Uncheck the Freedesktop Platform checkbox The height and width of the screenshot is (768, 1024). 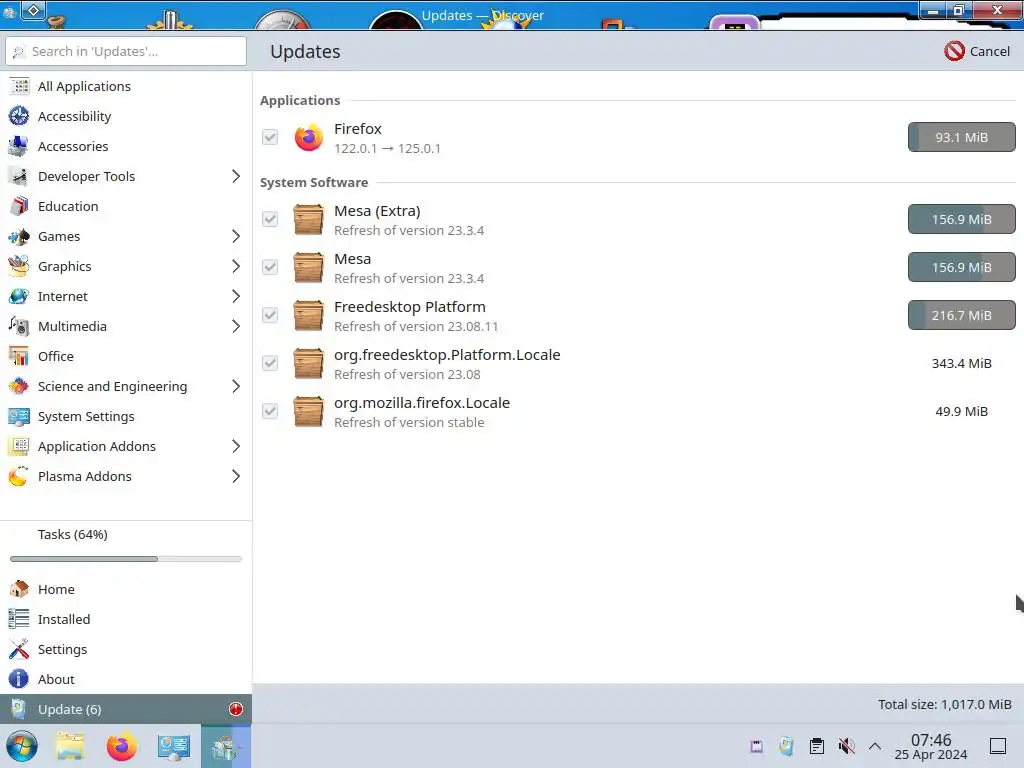click(270, 315)
